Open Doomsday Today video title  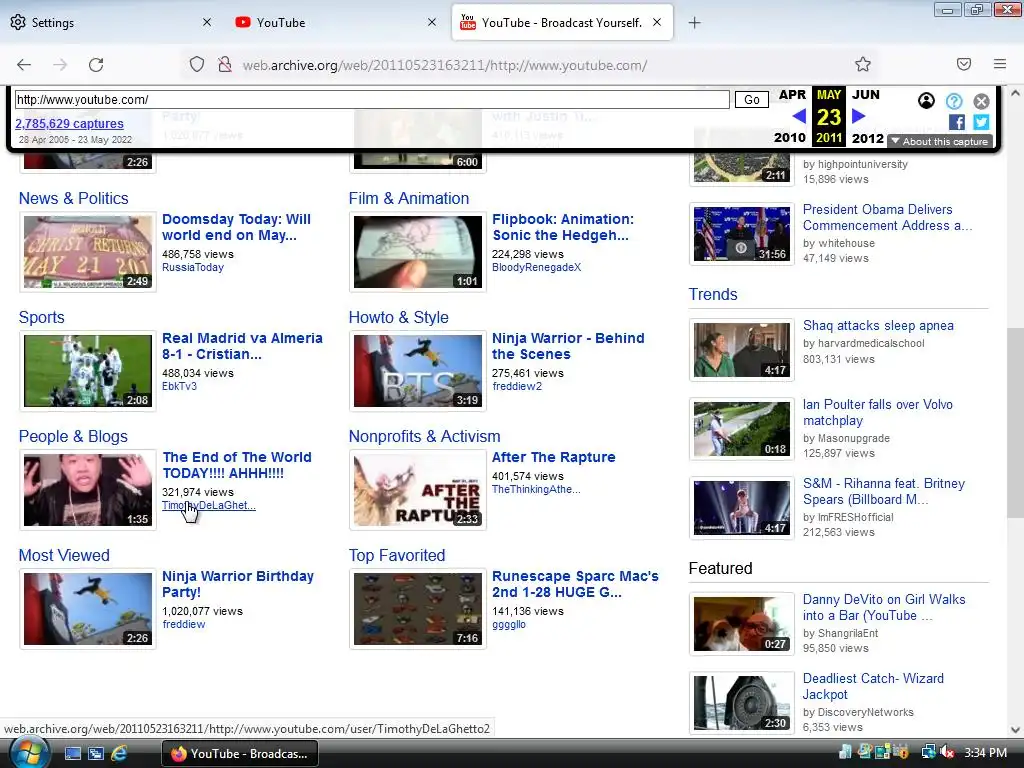point(236,227)
